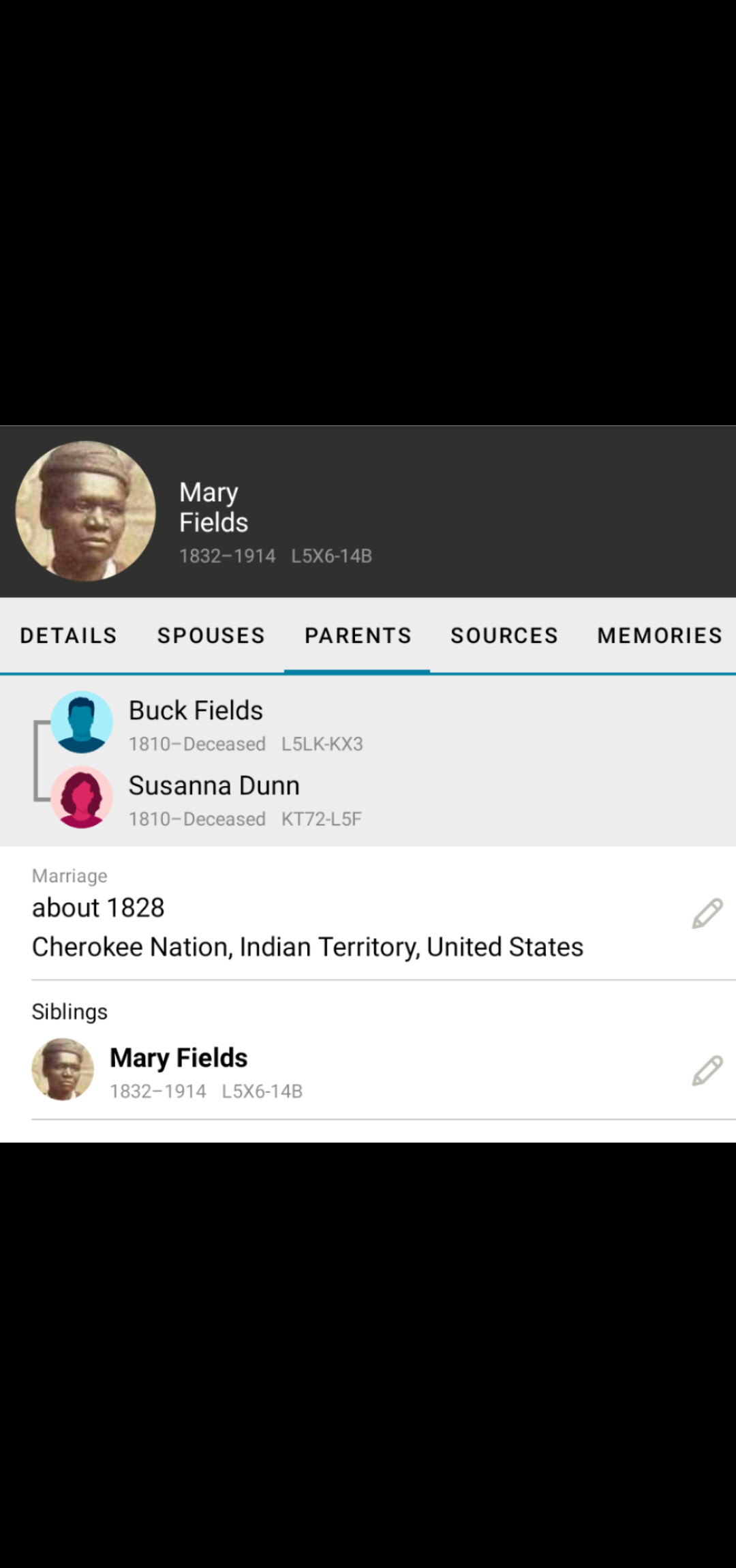This screenshot has height=1568, width=736.
Task: Tap Buck Fields' ID L5LK-KX3
Action: pyautogui.click(x=322, y=744)
